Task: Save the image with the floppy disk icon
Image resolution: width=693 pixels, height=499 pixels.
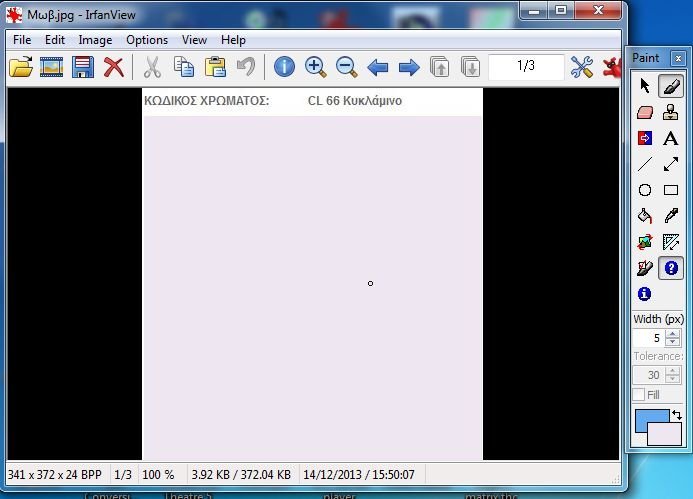Action: point(83,67)
